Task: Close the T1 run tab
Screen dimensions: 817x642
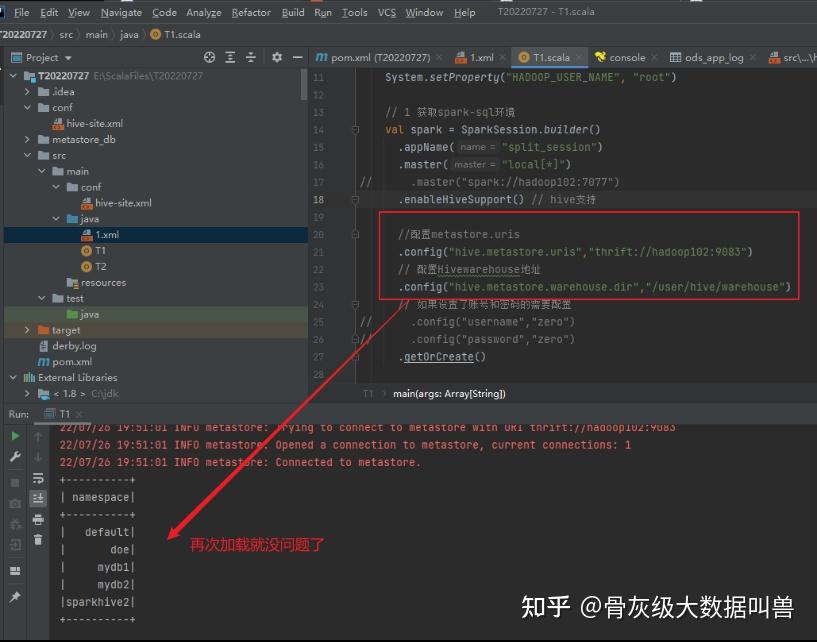Action: point(79,414)
